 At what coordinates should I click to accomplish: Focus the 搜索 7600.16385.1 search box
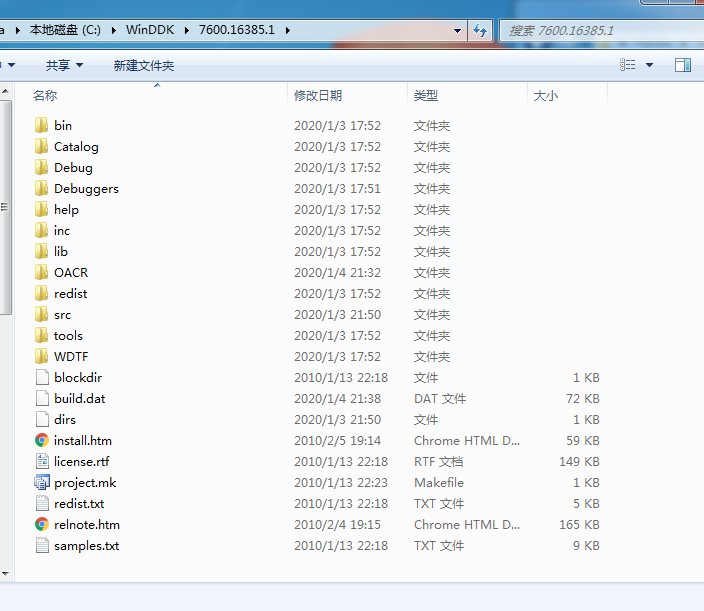pyautogui.click(x=602, y=31)
